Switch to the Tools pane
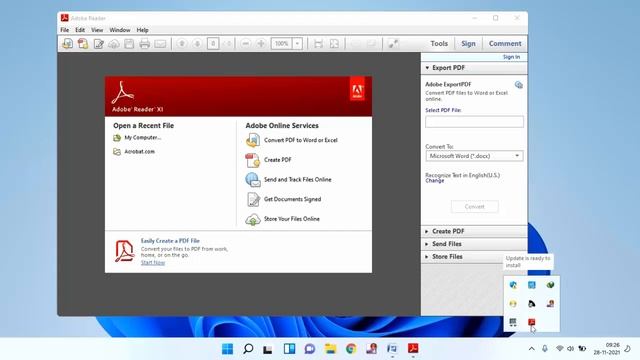This screenshot has height=360, width=640. point(439,43)
